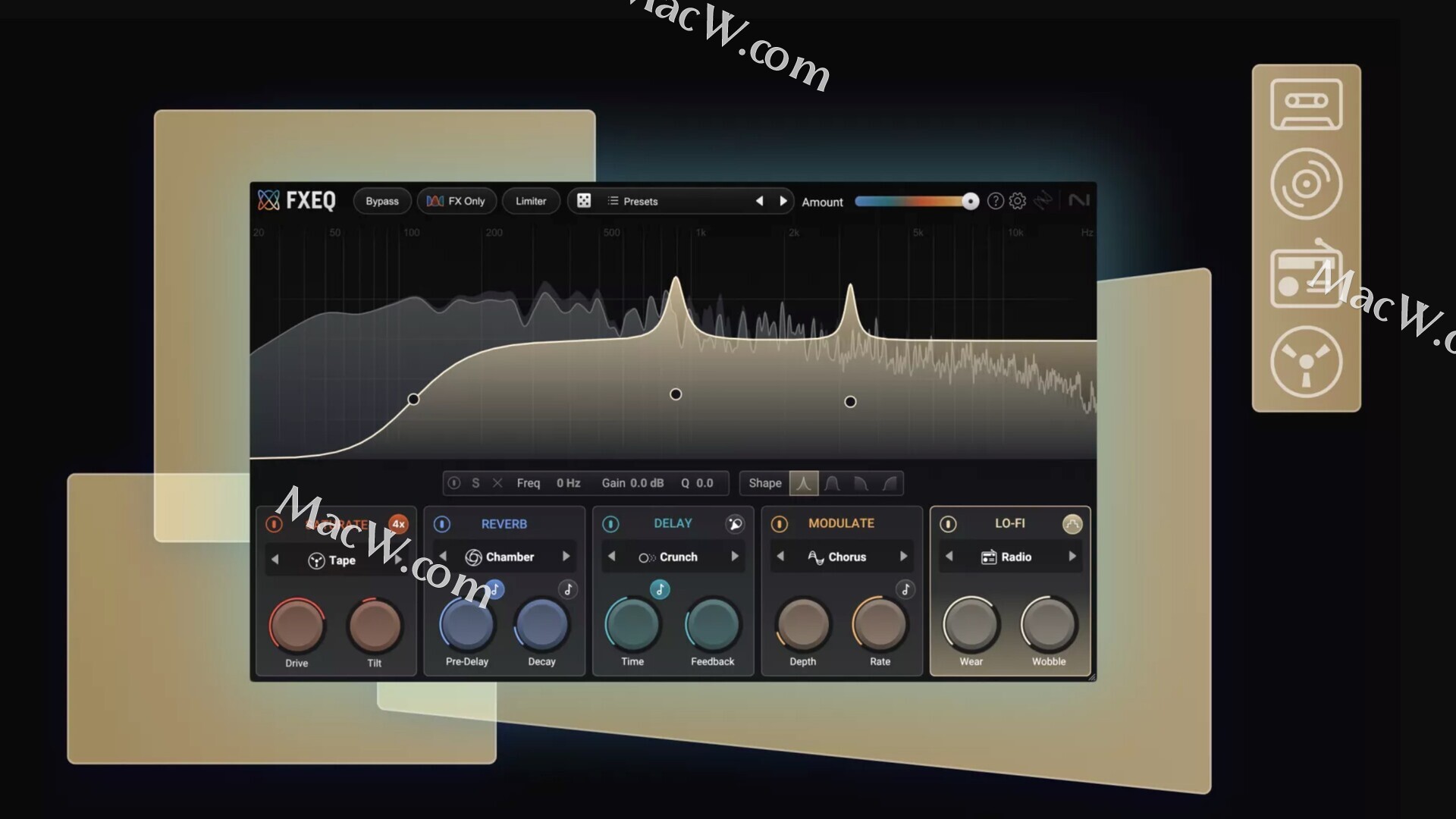The image size is (1456, 819).
Task: Click the cassette tape icon in side panel
Action: 1306,104
